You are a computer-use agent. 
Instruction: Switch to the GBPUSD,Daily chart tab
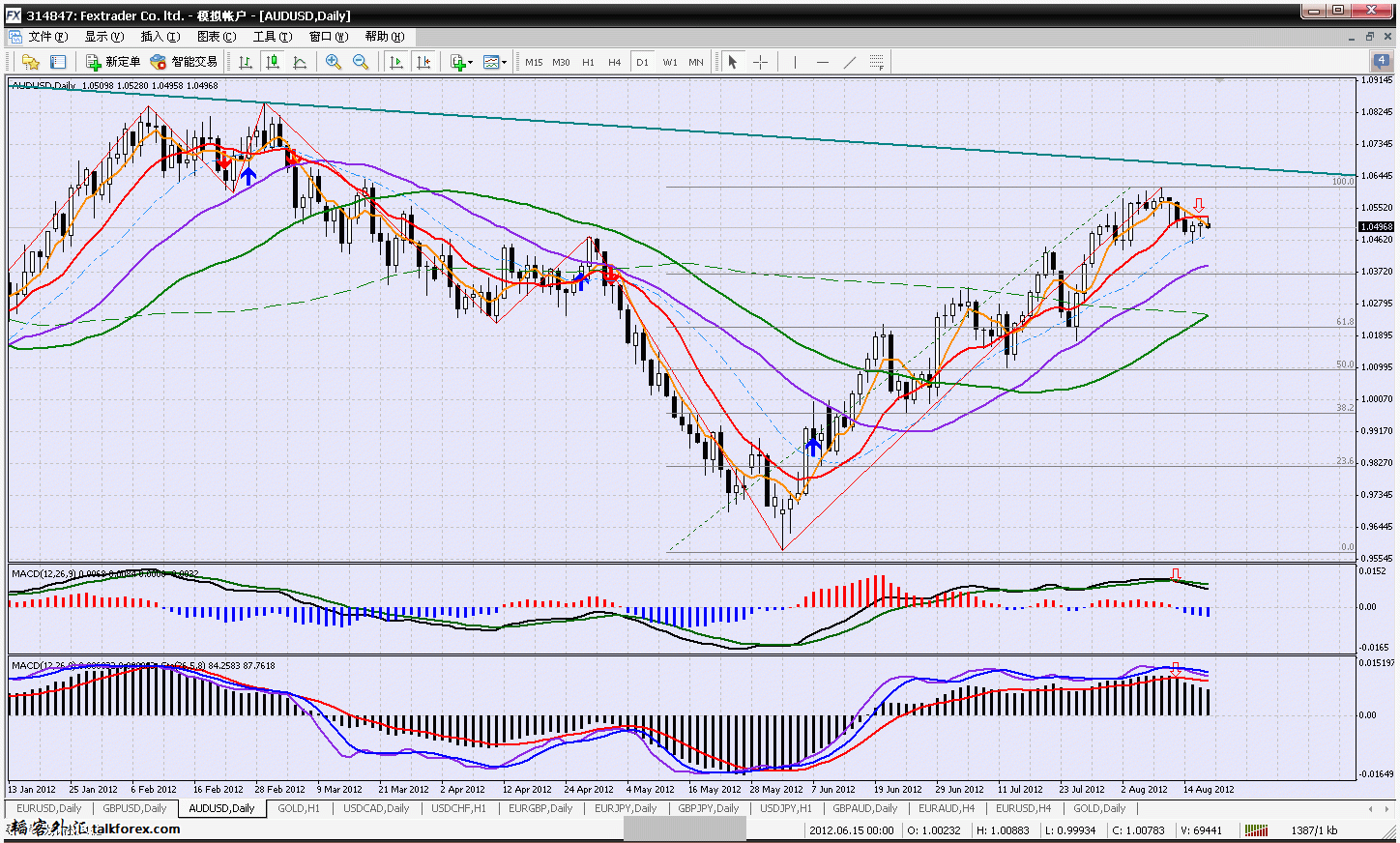click(x=134, y=808)
